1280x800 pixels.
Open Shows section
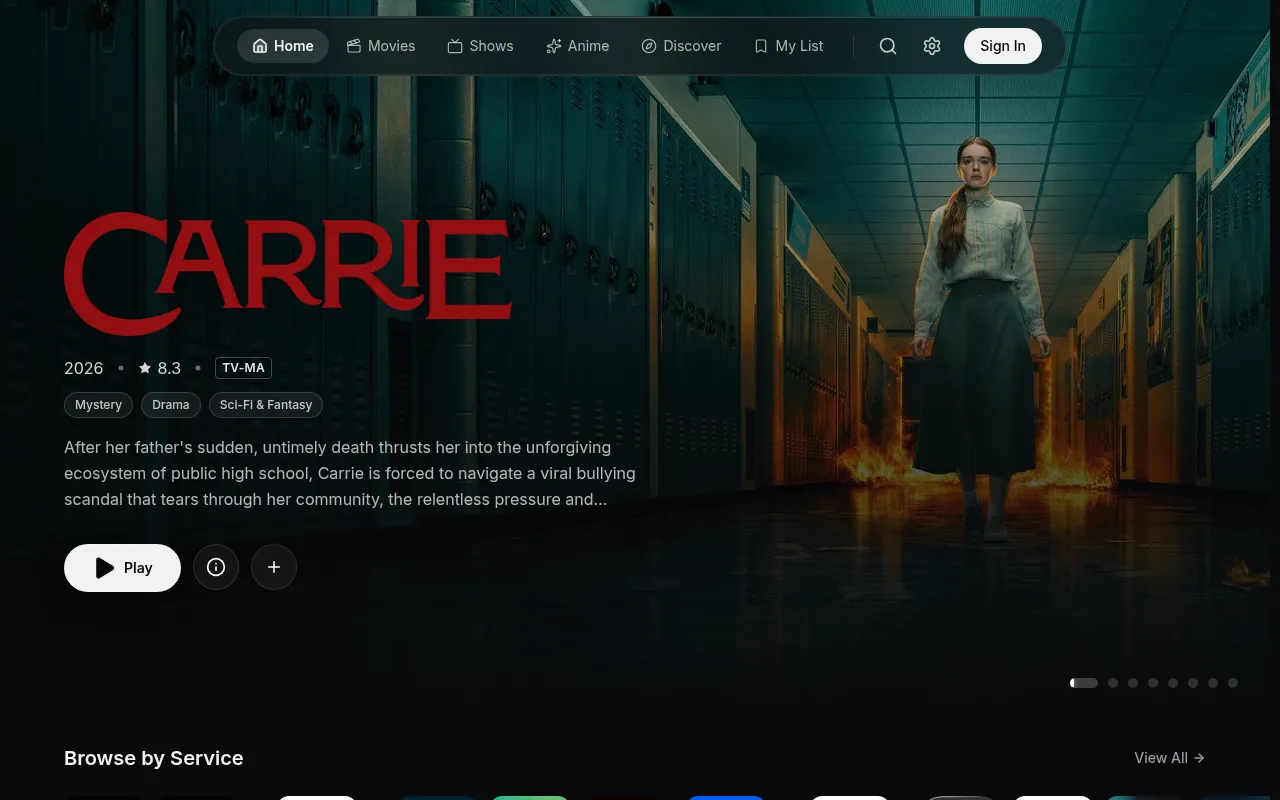[x=480, y=46]
